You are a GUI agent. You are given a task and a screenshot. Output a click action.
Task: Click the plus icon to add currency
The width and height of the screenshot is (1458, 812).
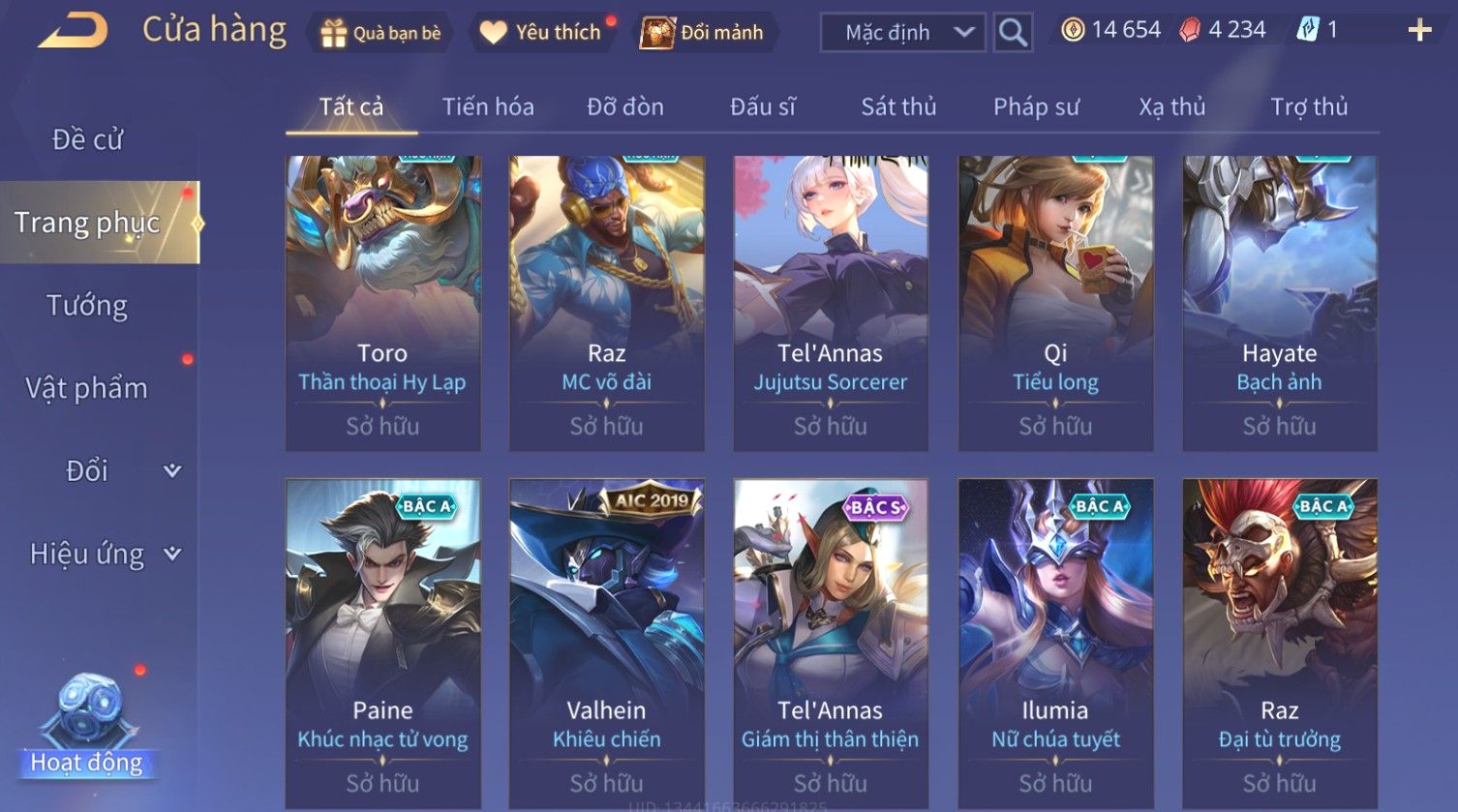[1419, 31]
